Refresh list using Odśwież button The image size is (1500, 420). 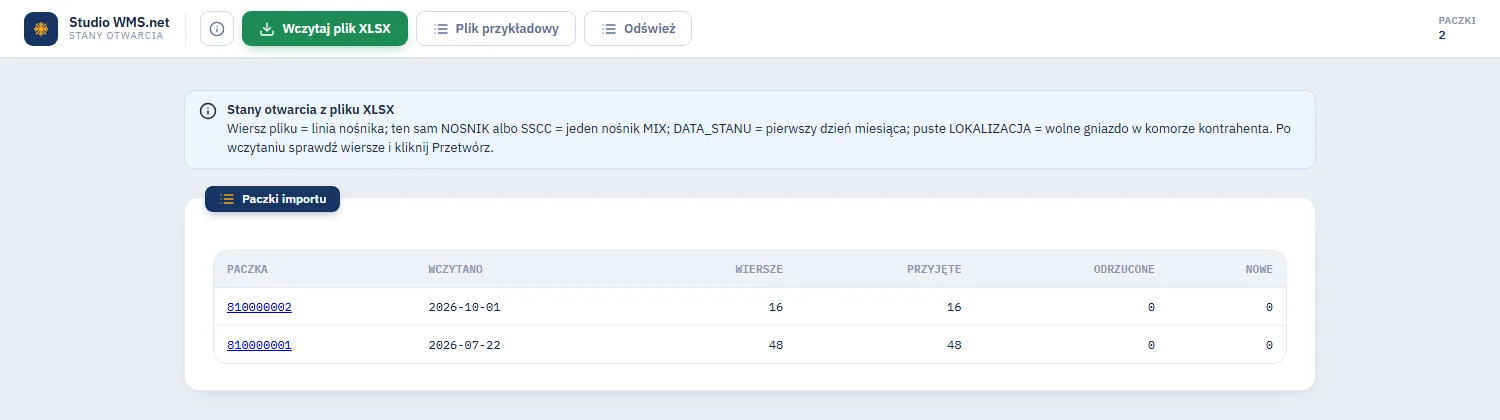point(638,29)
